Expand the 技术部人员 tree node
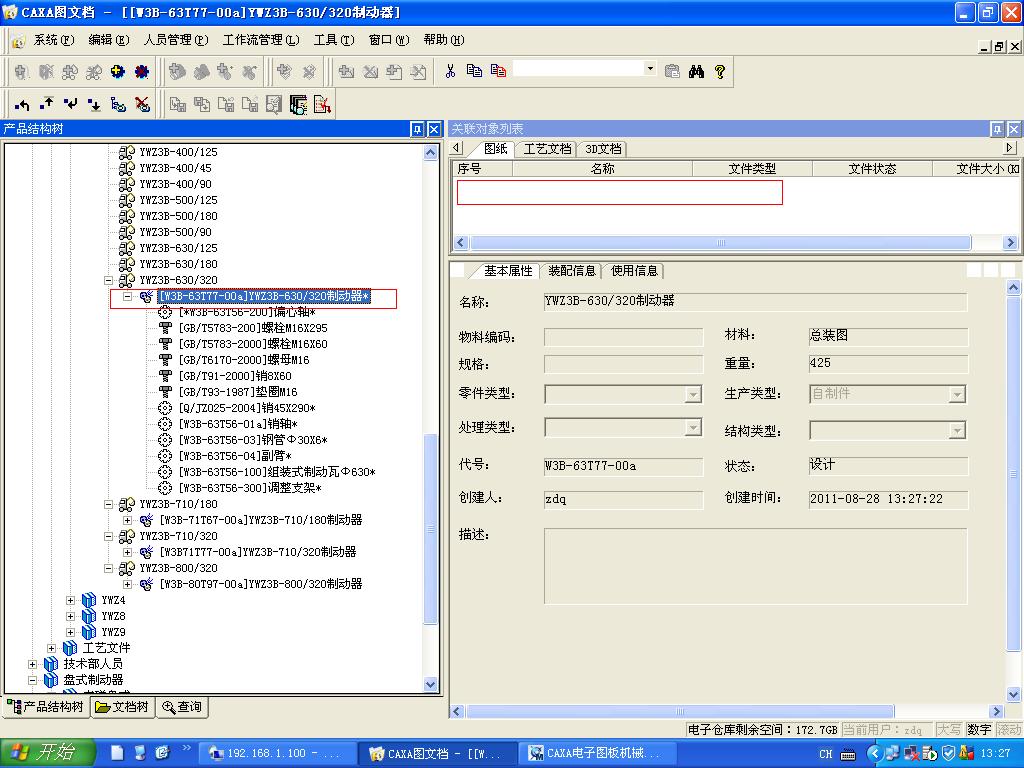This screenshot has height=768, width=1024. click(32, 664)
